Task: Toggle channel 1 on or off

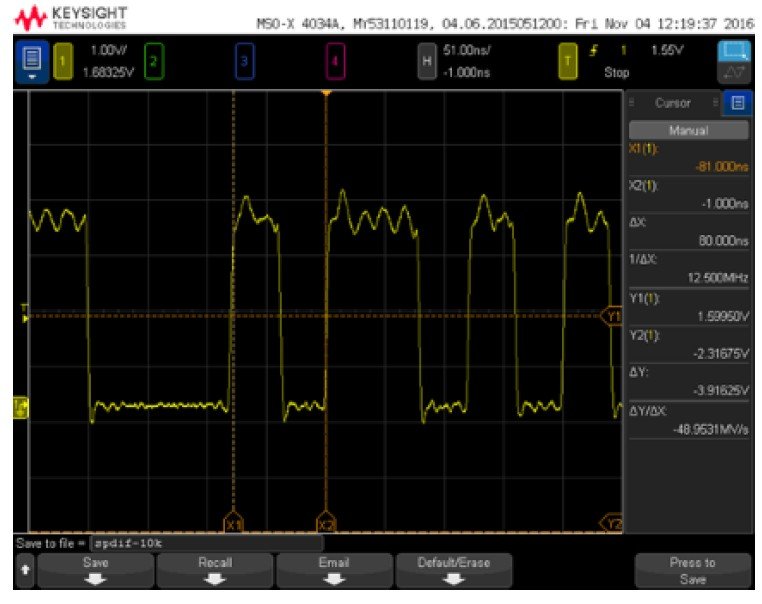Action: [x=63, y=61]
